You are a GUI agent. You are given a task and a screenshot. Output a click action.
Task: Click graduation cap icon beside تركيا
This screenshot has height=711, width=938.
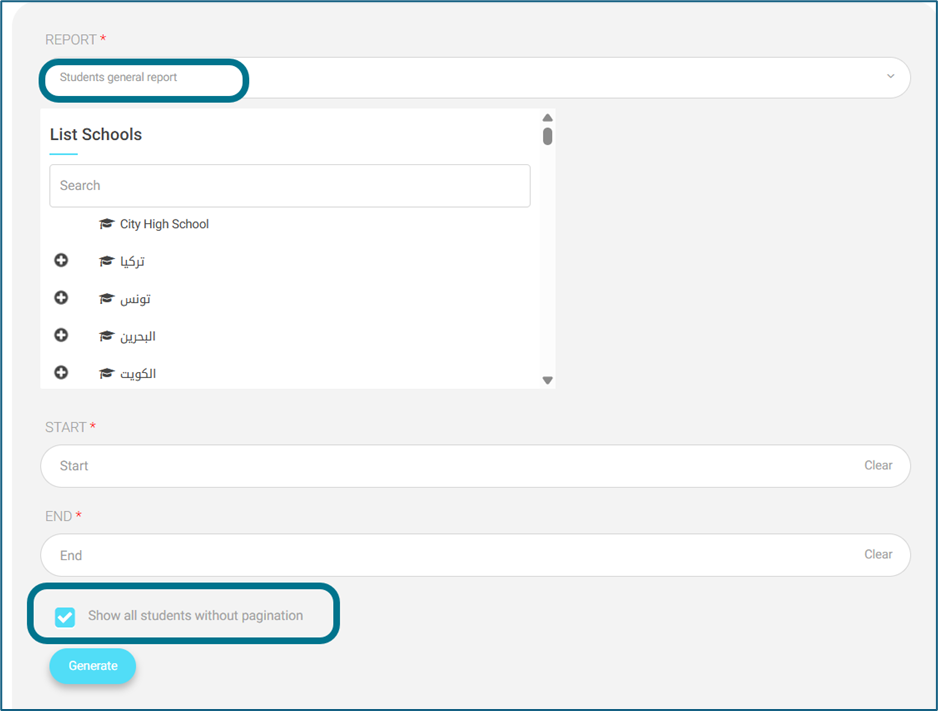107,261
